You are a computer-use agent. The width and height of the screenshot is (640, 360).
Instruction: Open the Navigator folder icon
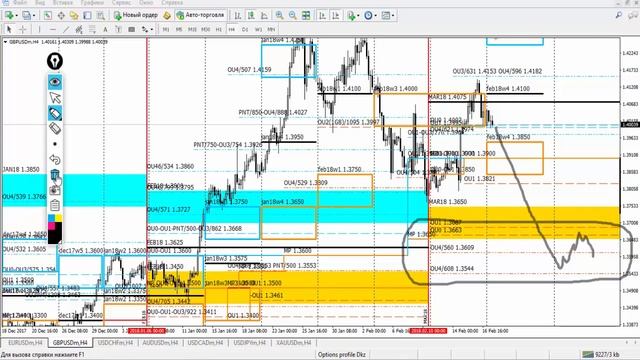(74, 16)
